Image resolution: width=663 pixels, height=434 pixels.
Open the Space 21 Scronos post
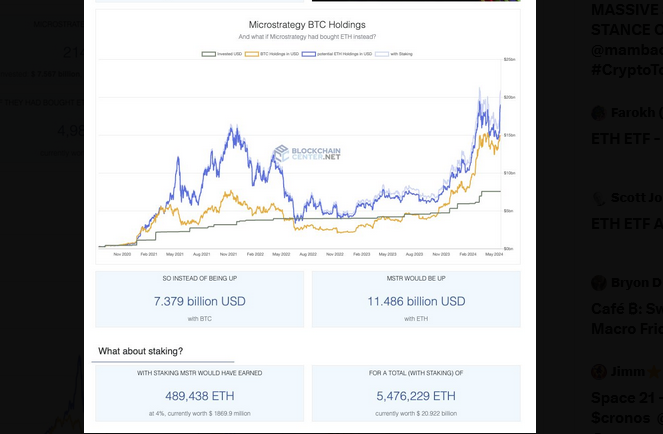pos(625,405)
